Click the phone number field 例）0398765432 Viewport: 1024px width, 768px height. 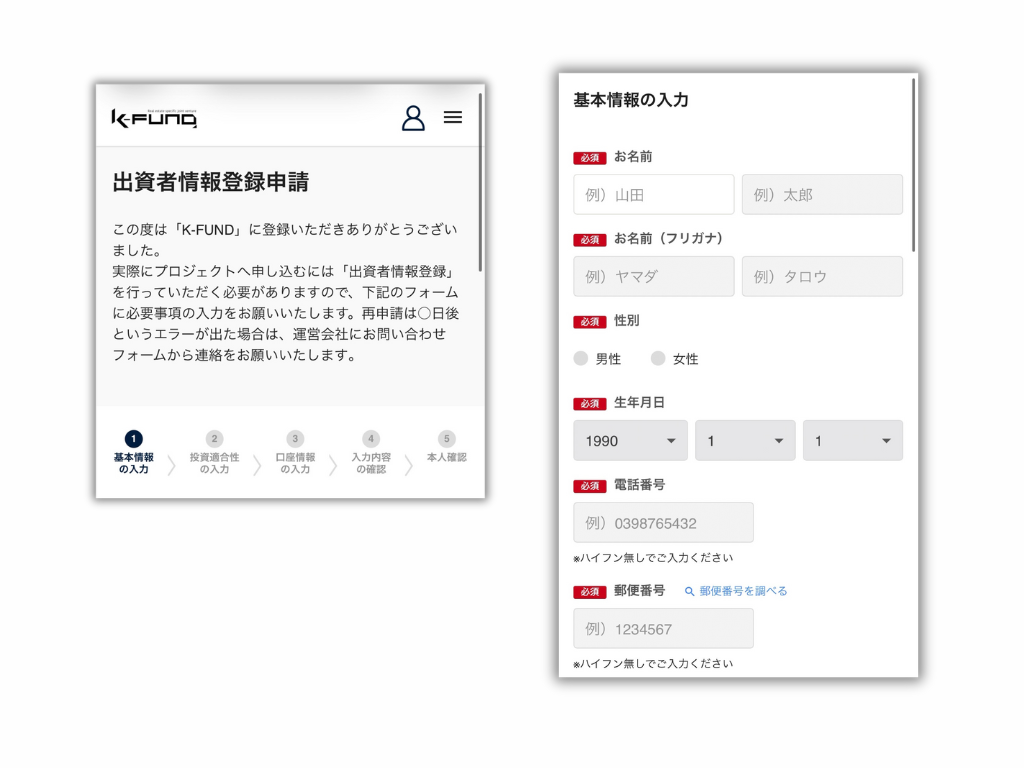663,523
